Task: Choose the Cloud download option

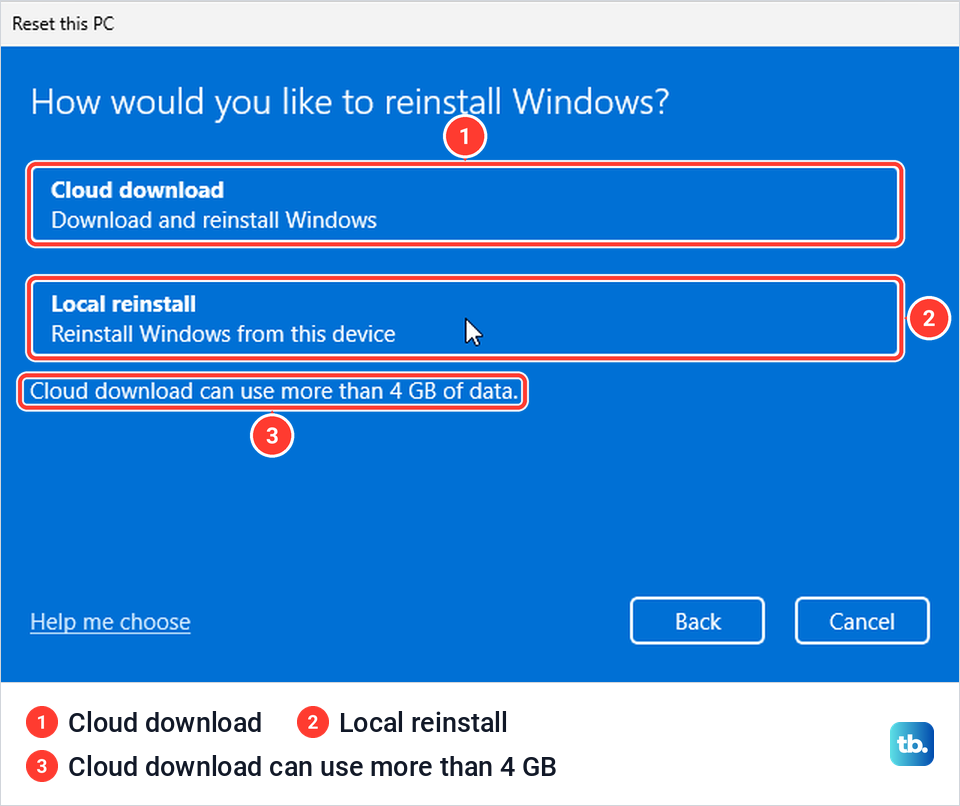Action: (465, 204)
